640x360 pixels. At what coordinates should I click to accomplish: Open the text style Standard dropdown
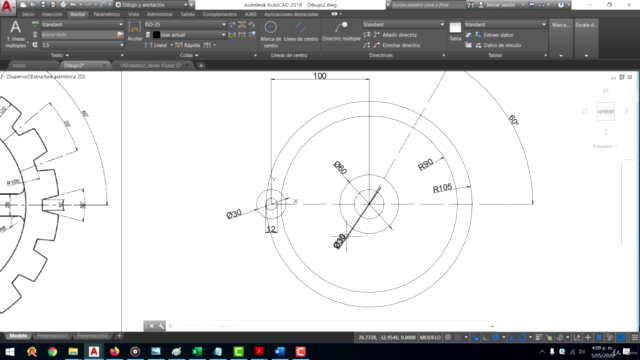click(x=82, y=24)
